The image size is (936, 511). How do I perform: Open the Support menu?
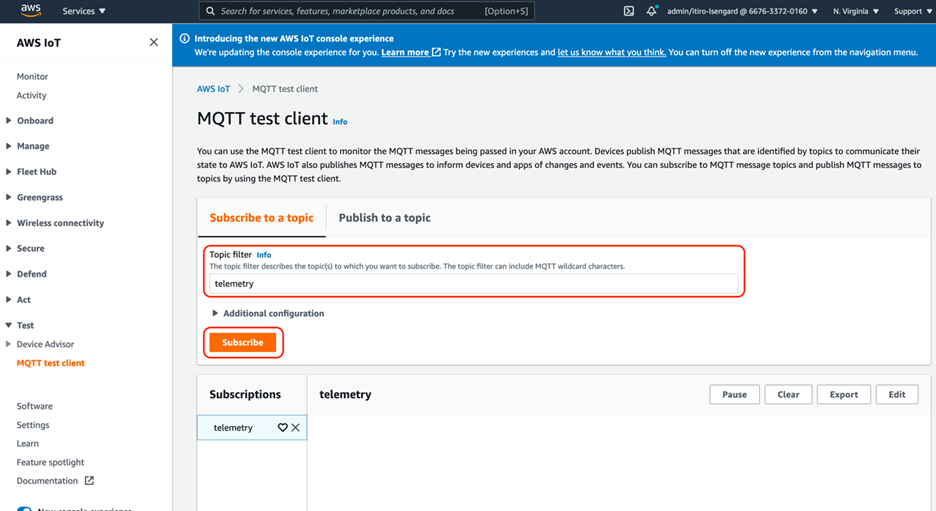[913, 11]
